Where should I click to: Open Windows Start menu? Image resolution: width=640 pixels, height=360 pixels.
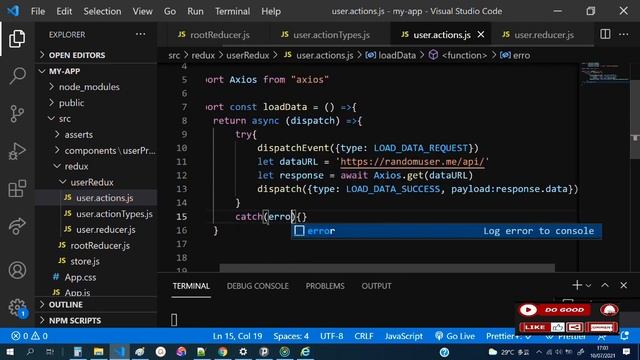pos(10,351)
